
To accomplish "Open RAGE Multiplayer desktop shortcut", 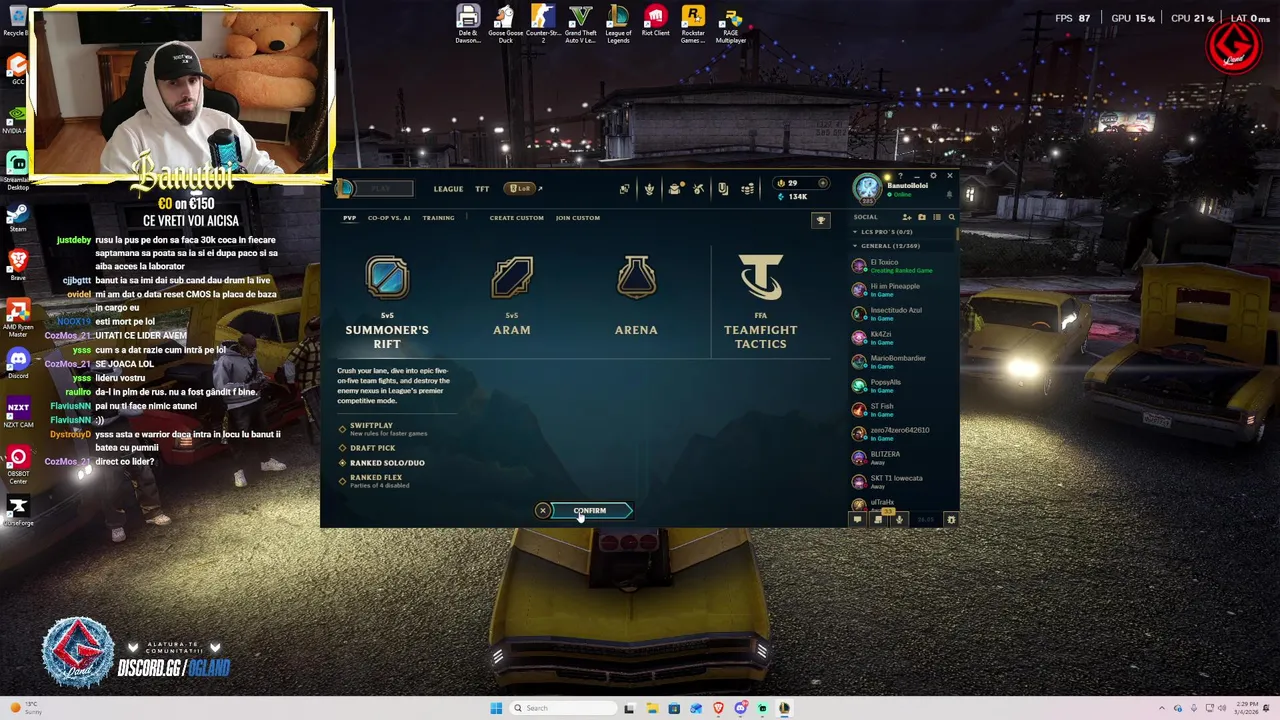I will 731,24.
